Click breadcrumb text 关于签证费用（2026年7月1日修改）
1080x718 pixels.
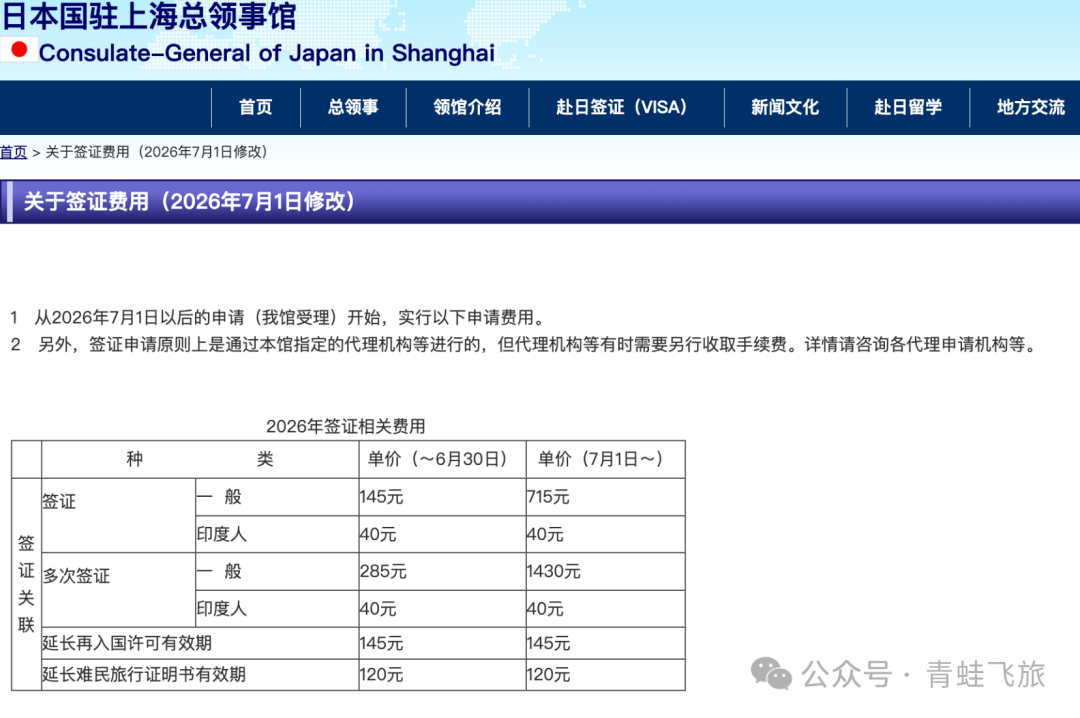(x=156, y=152)
